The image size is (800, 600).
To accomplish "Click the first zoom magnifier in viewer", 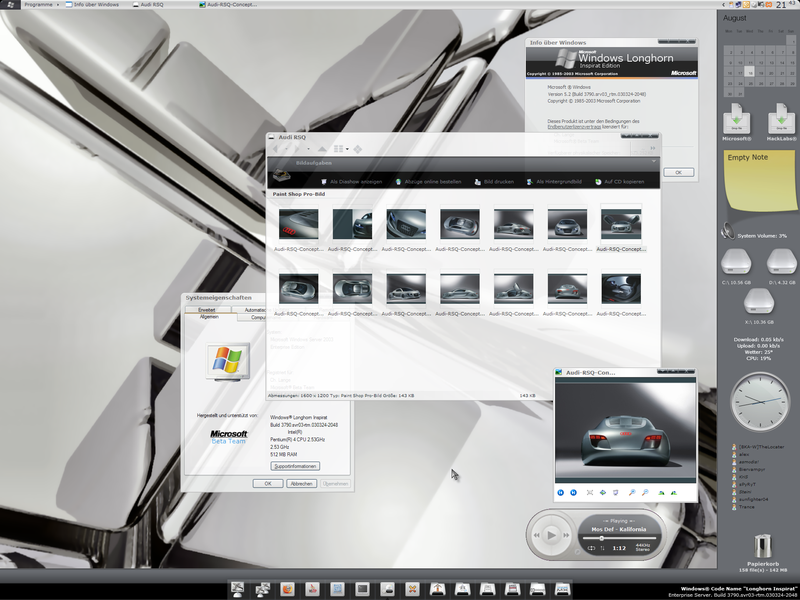I will (632, 492).
